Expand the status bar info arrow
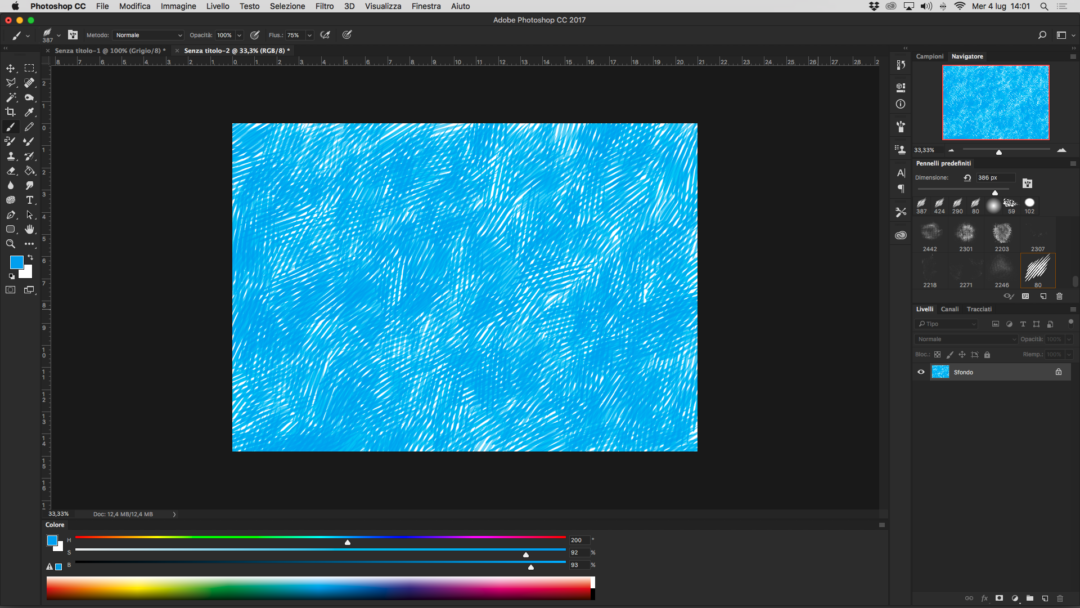Image resolution: width=1080 pixels, height=608 pixels. click(174, 514)
